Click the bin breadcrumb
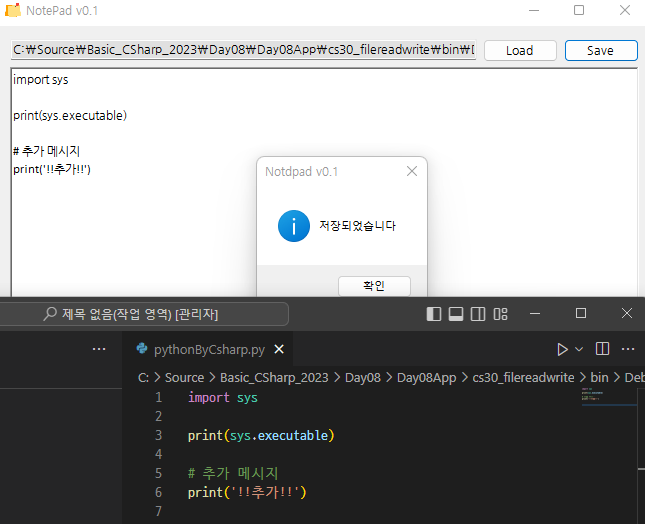The width and height of the screenshot is (645, 524). 599,378
